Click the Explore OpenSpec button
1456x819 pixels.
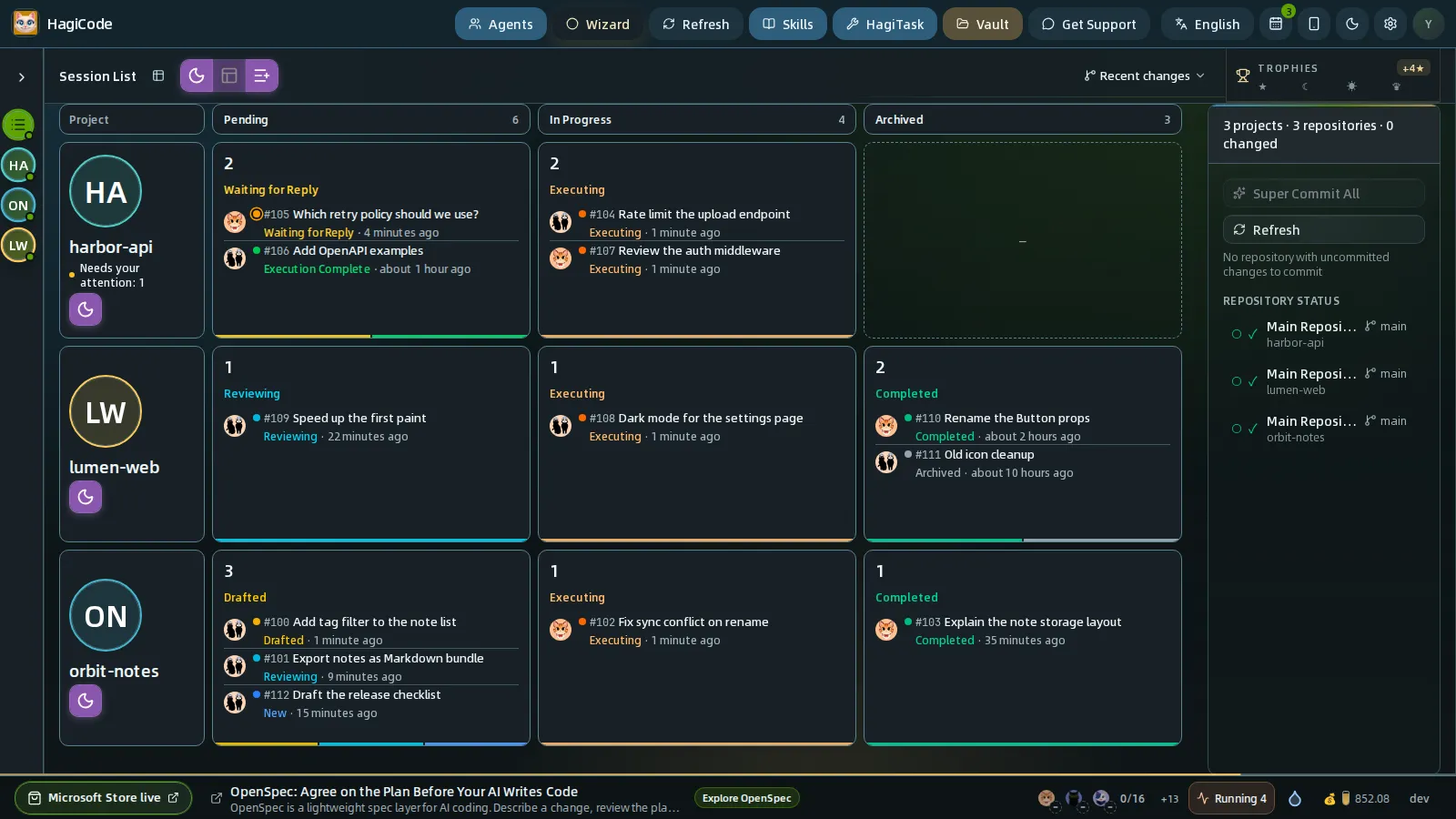(x=746, y=798)
